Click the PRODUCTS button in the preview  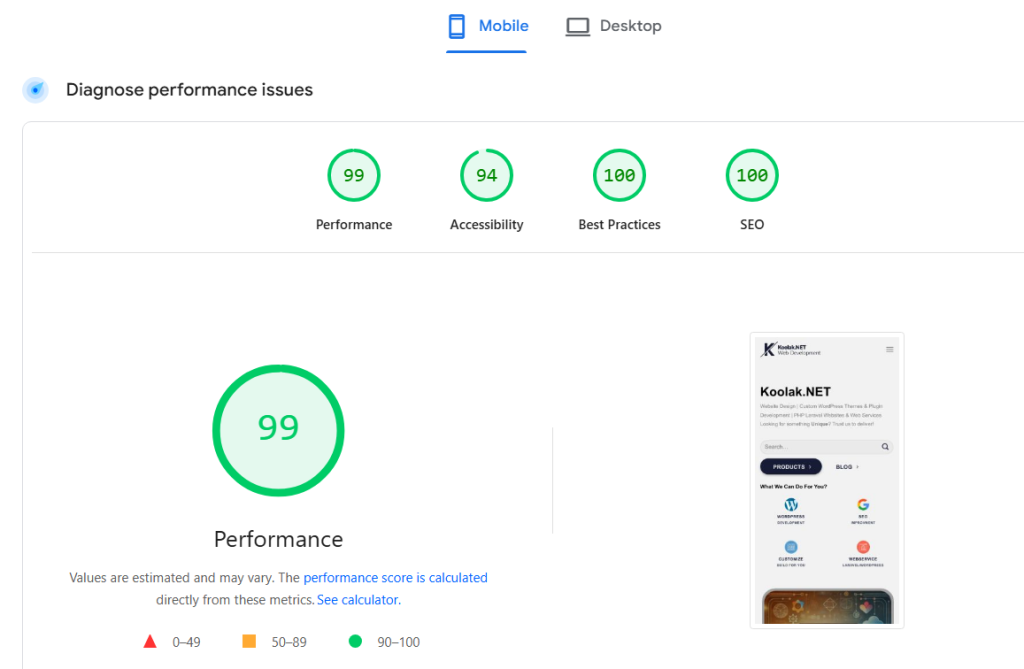[791, 466]
